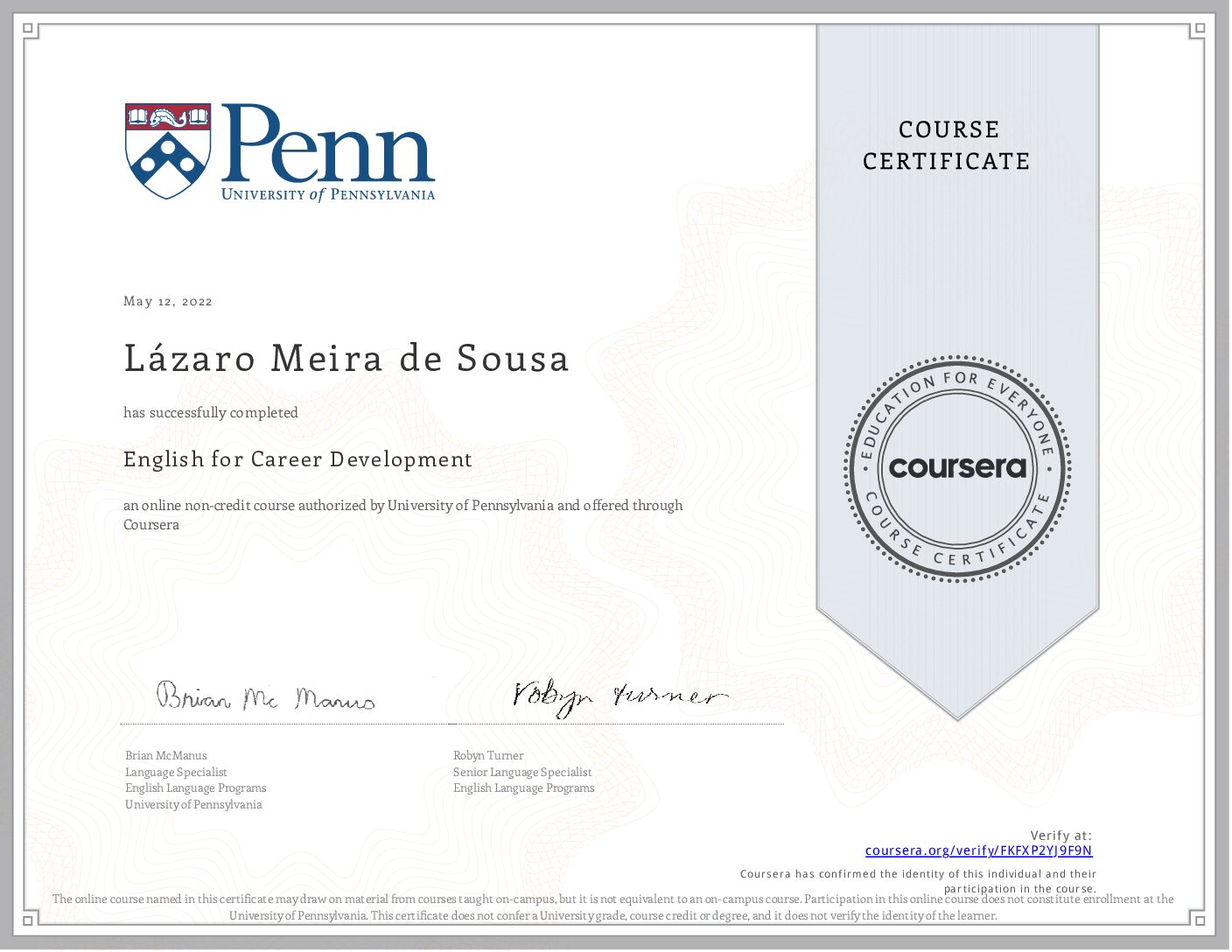Image resolution: width=1232 pixels, height=952 pixels.
Task: Click 'Language Specialist' under Brian McManus
Action: coord(176,772)
